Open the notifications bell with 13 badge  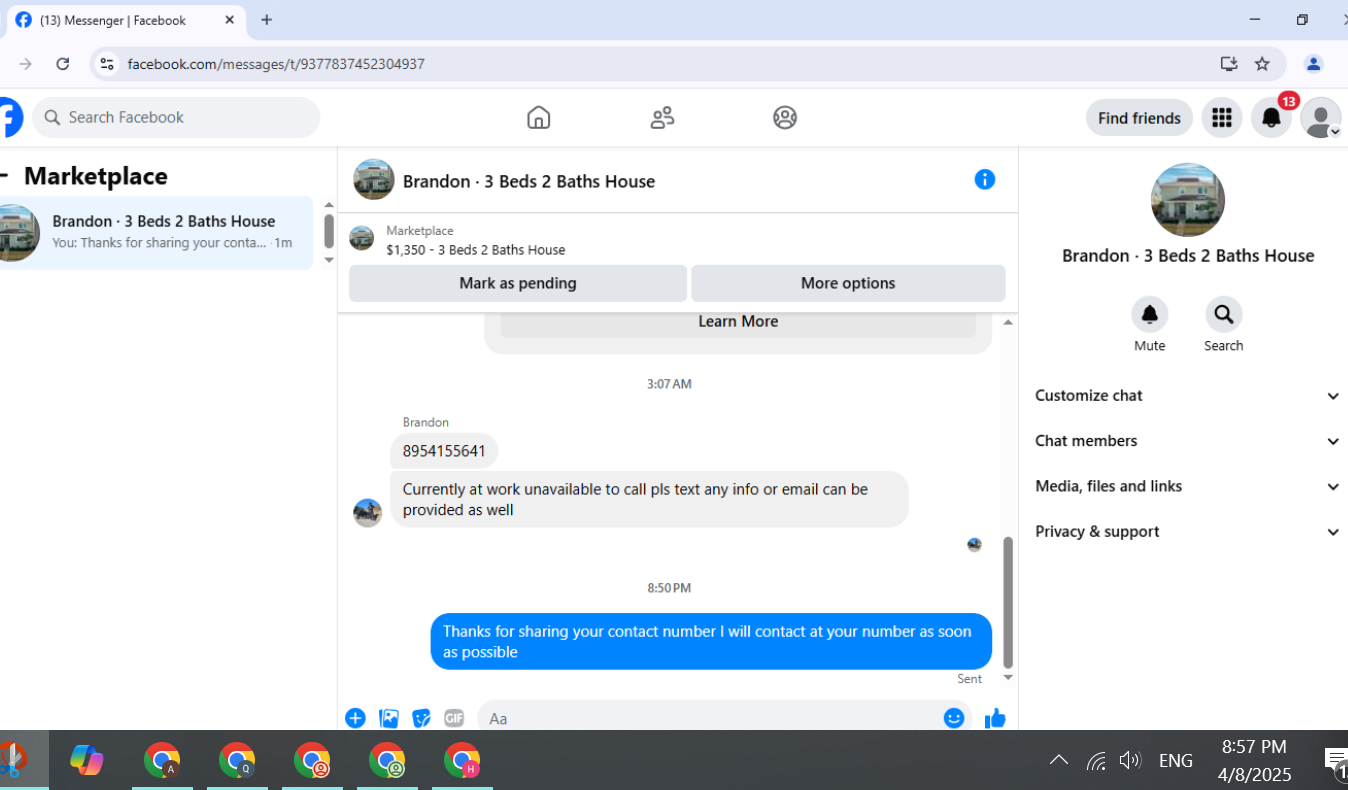pyautogui.click(x=1271, y=118)
